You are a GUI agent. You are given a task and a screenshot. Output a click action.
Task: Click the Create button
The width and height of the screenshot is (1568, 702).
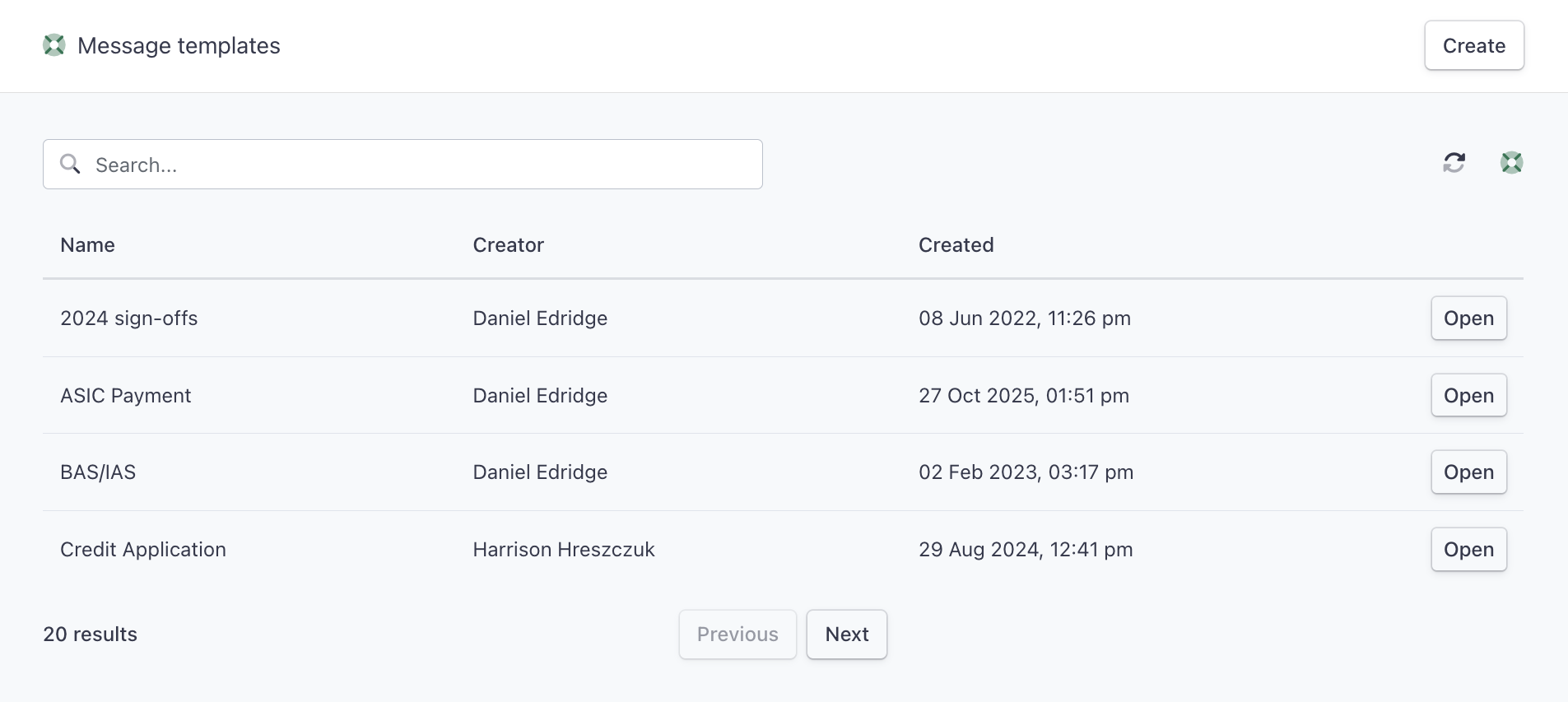[1474, 45]
